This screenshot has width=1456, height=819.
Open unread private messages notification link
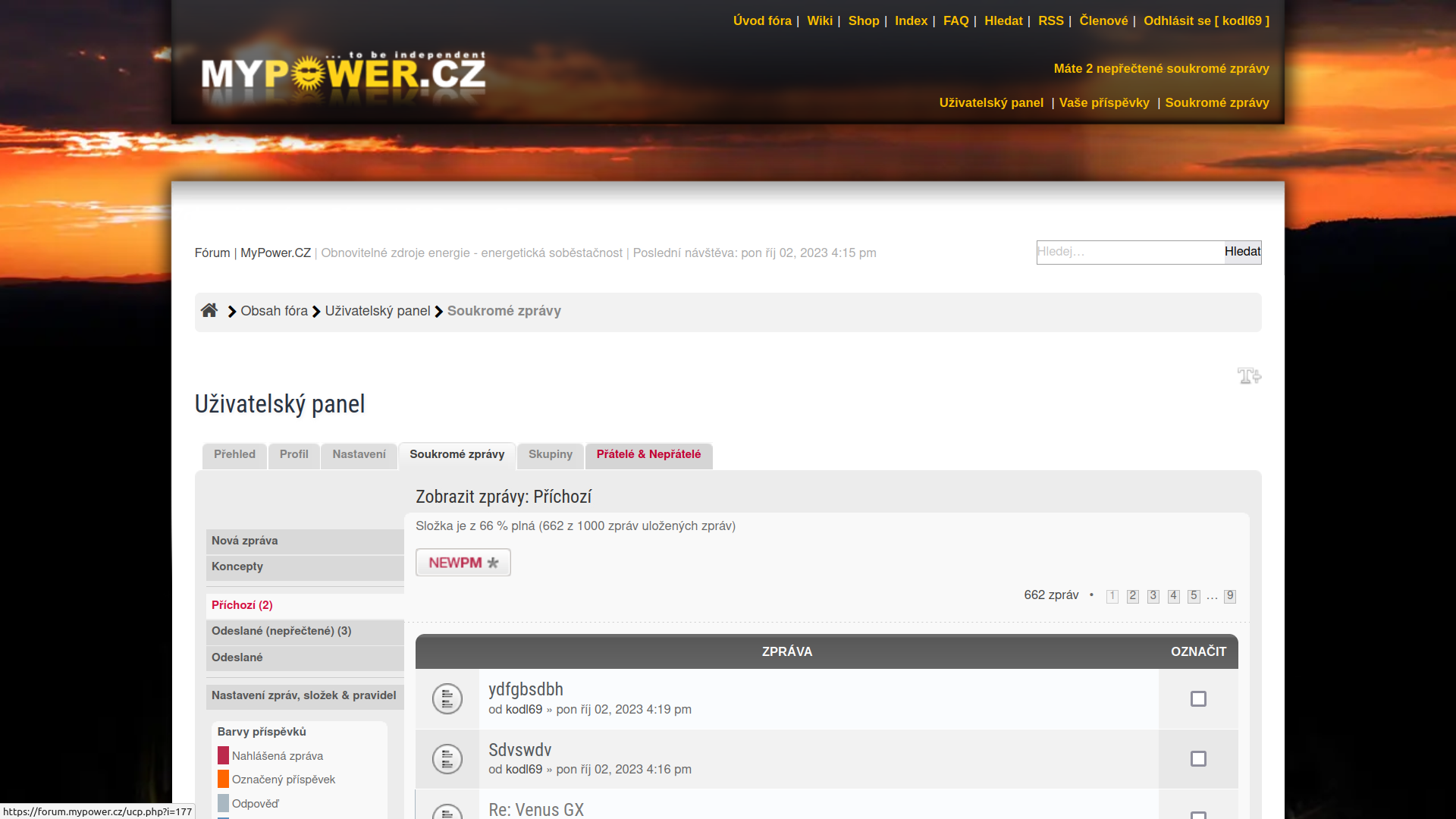(1161, 68)
